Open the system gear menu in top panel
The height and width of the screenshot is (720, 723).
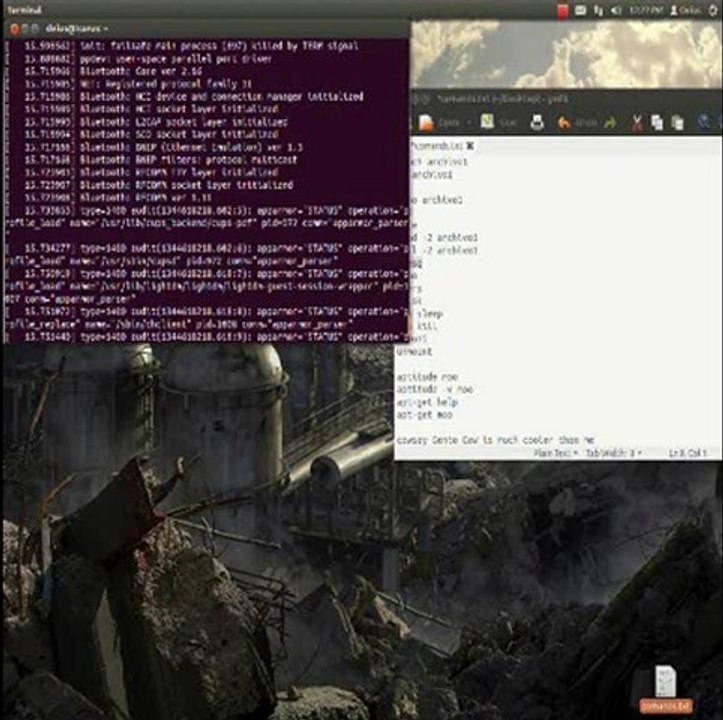(714, 10)
